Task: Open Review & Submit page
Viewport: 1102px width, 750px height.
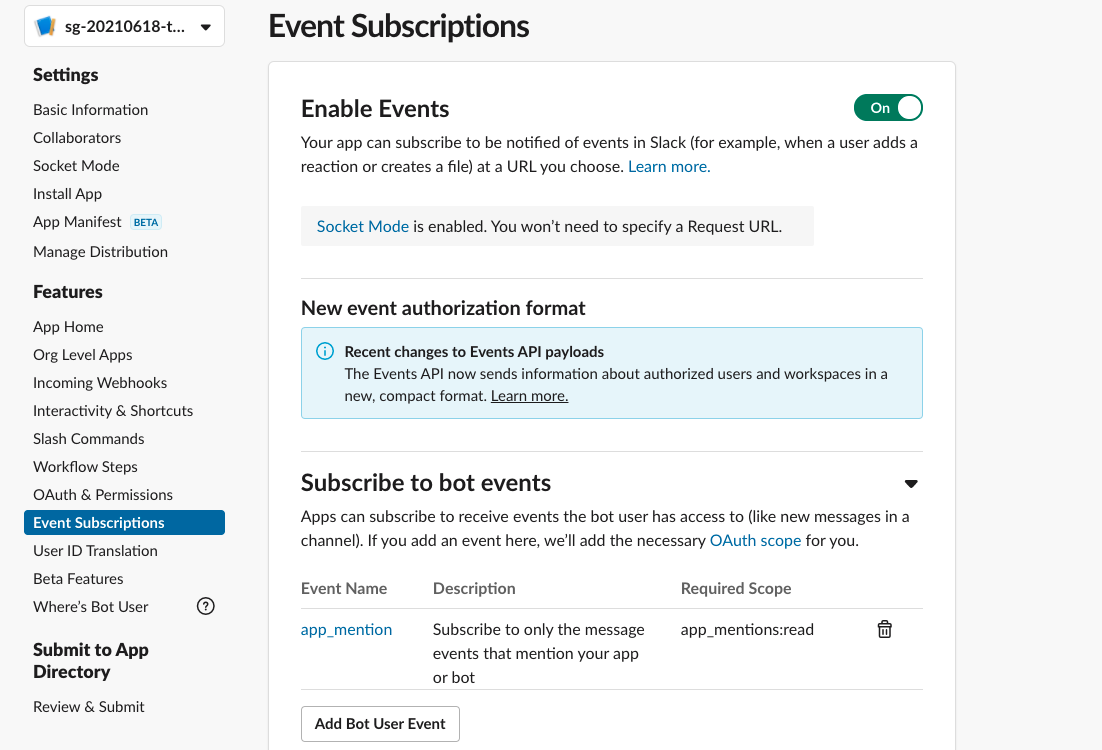Action: pos(89,707)
